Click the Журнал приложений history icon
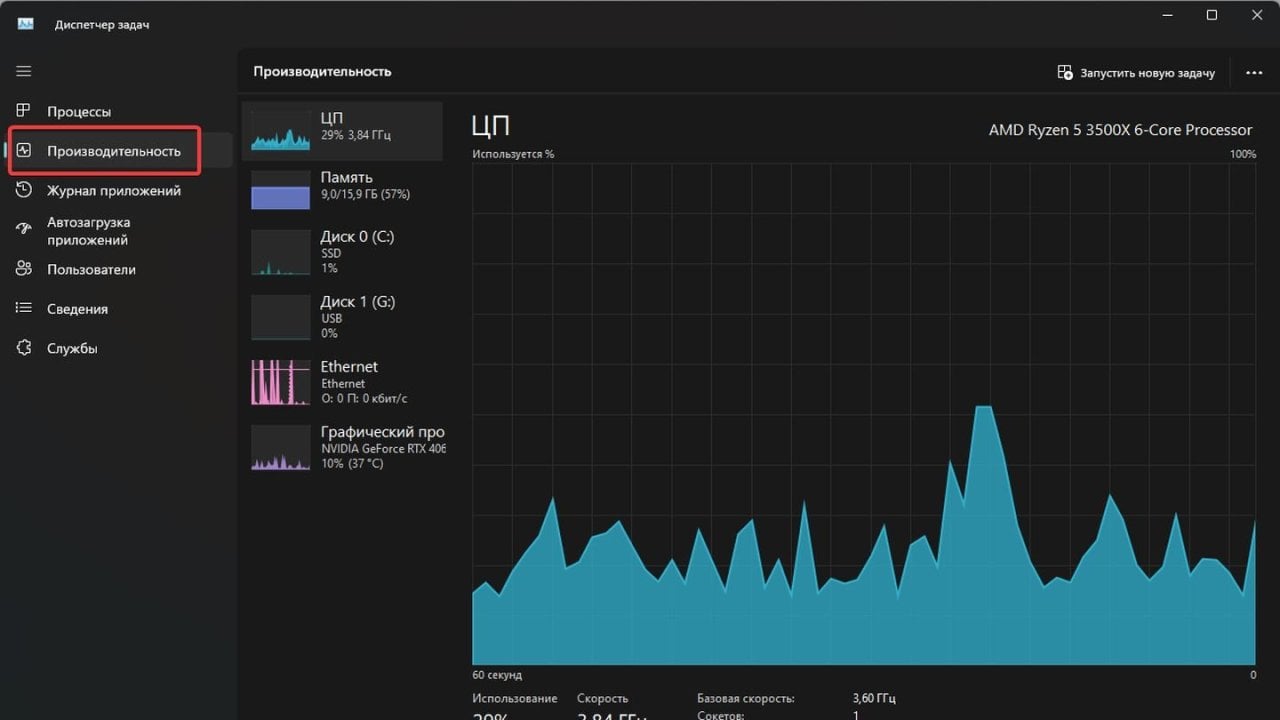 click(24, 190)
